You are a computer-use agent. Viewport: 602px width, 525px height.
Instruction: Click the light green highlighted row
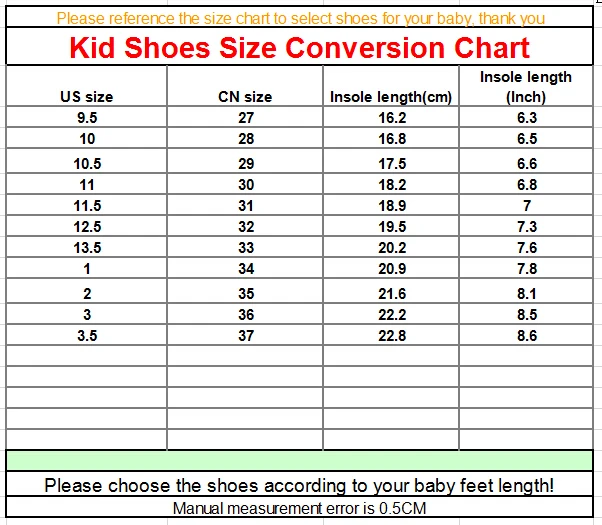299,461
